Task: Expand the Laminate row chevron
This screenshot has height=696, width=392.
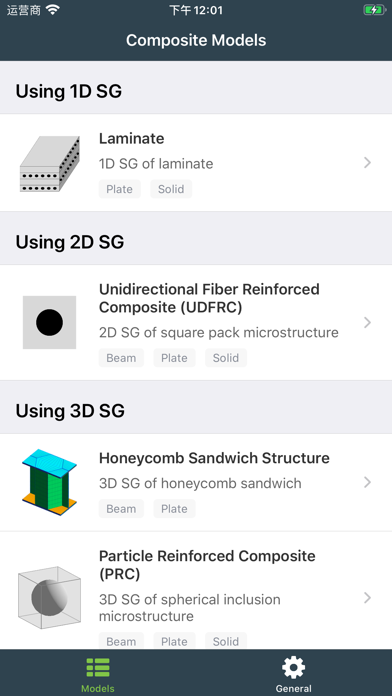Action: pos(367,163)
